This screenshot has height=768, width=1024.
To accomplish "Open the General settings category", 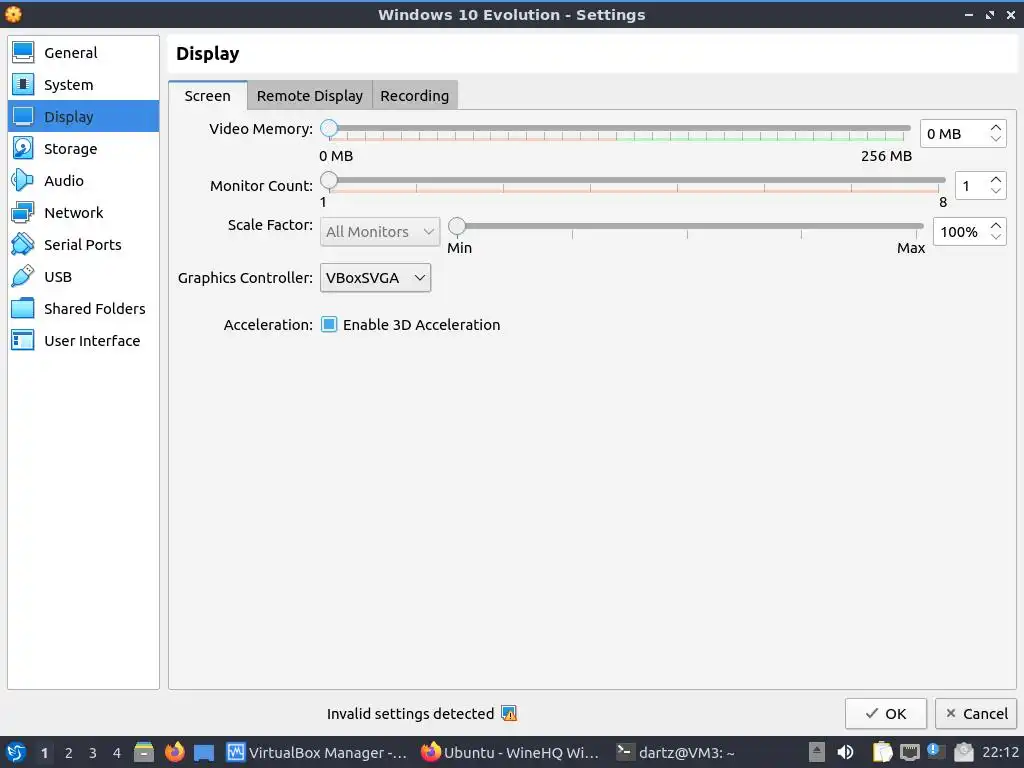I will click(83, 52).
